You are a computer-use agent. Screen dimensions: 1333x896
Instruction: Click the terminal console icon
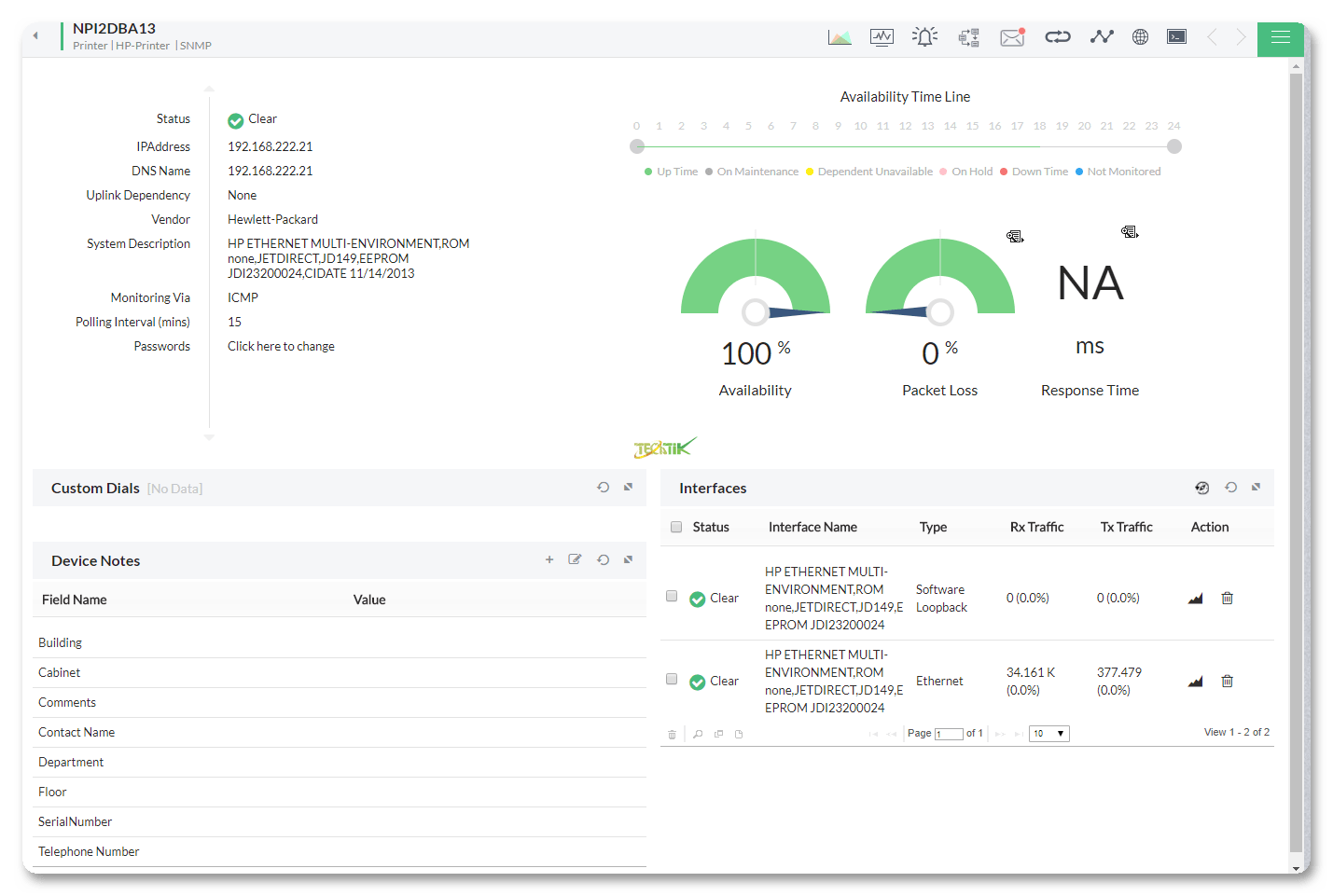tap(1176, 37)
